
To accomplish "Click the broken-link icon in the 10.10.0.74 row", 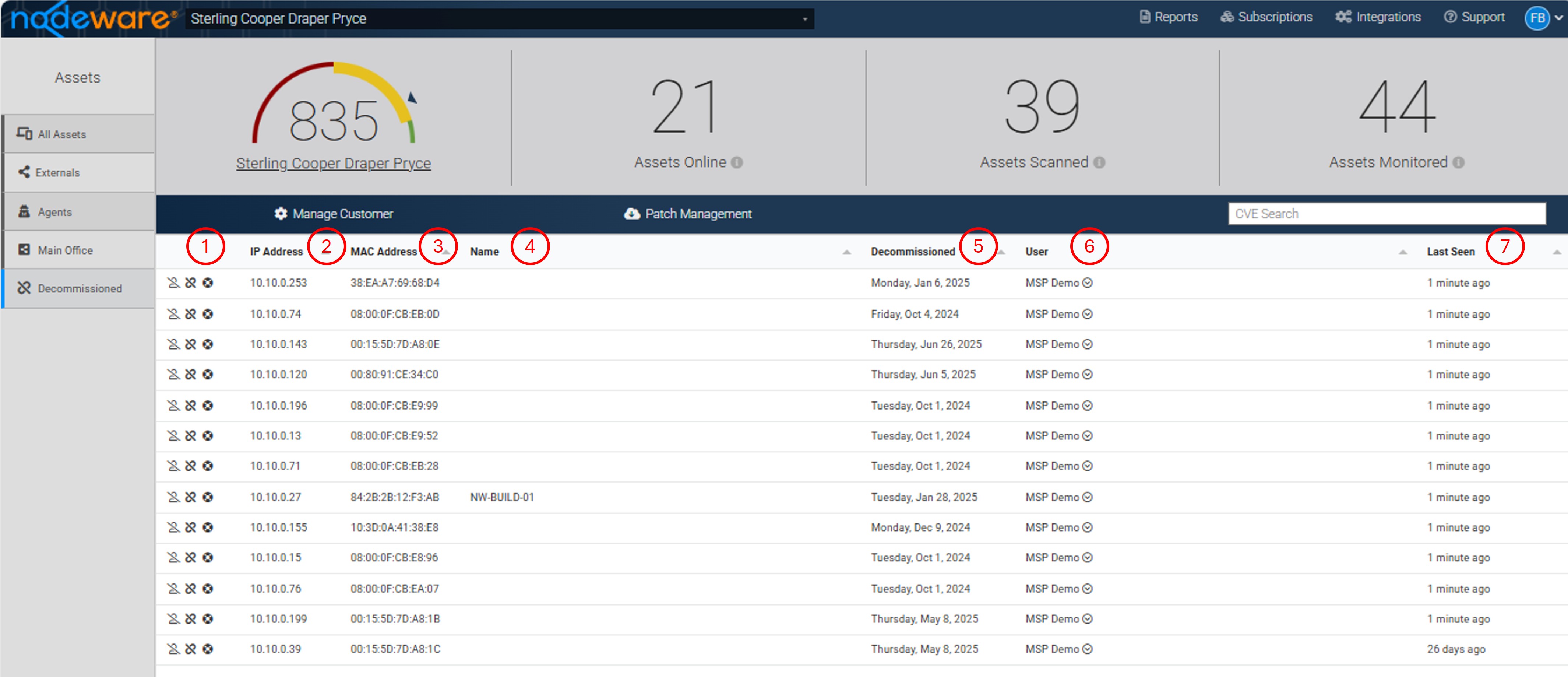I will click(x=190, y=314).
